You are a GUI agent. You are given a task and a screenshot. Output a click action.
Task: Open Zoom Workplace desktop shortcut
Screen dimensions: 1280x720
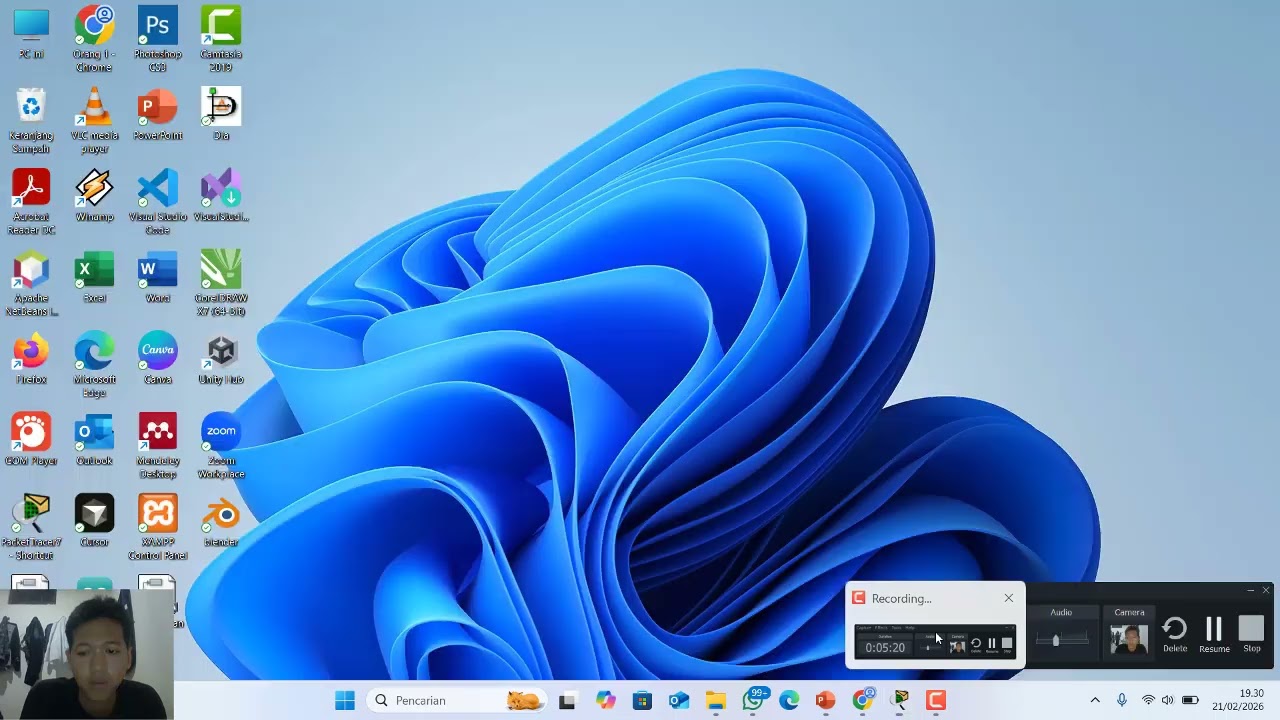(220, 447)
